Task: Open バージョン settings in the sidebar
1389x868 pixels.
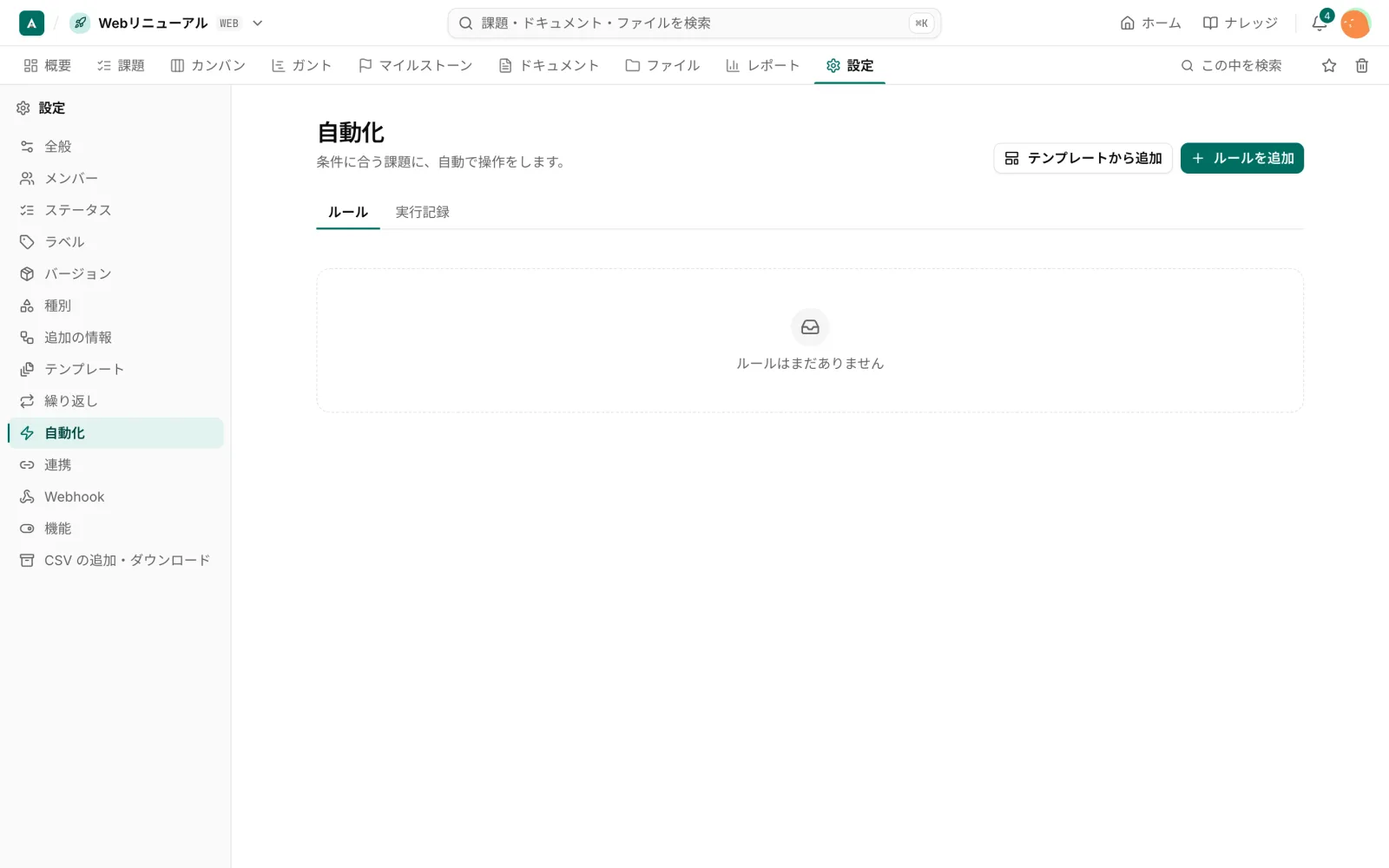Action: [115, 273]
